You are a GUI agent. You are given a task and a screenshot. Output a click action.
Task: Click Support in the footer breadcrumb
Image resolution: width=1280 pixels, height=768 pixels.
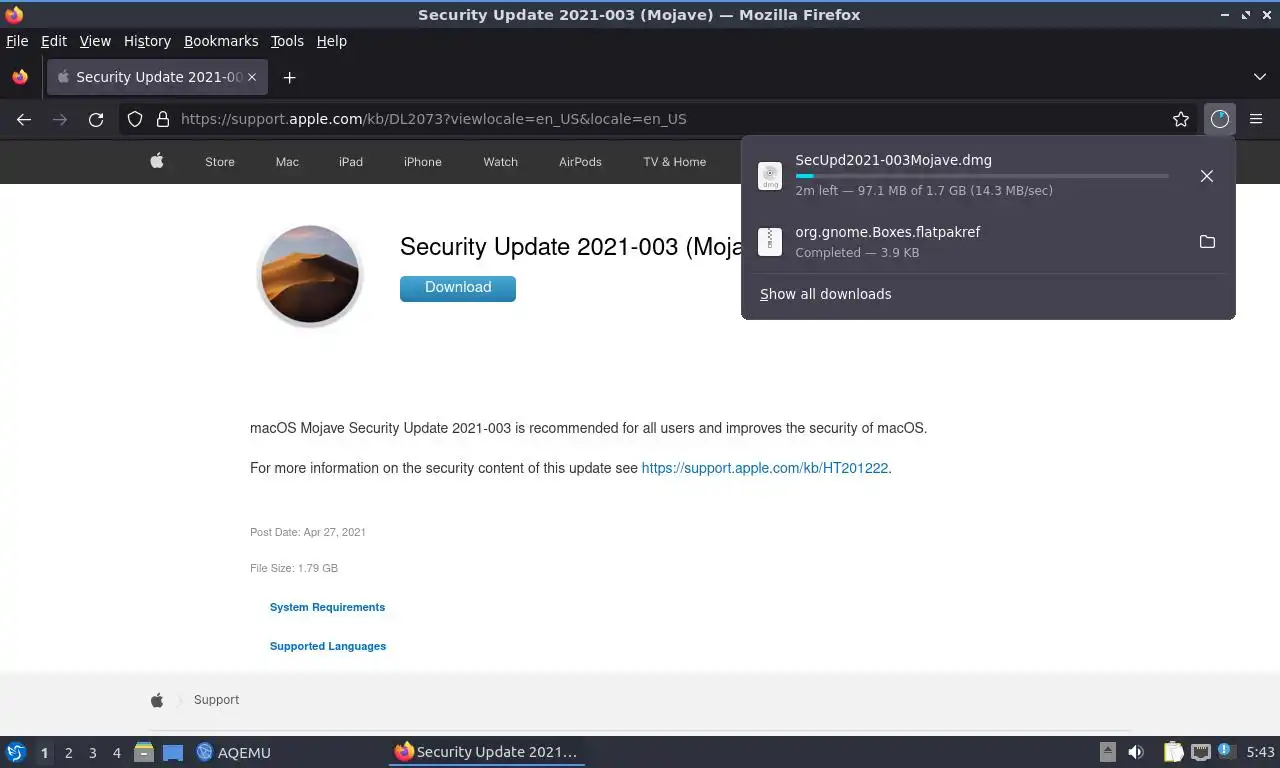pyautogui.click(x=216, y=700)
